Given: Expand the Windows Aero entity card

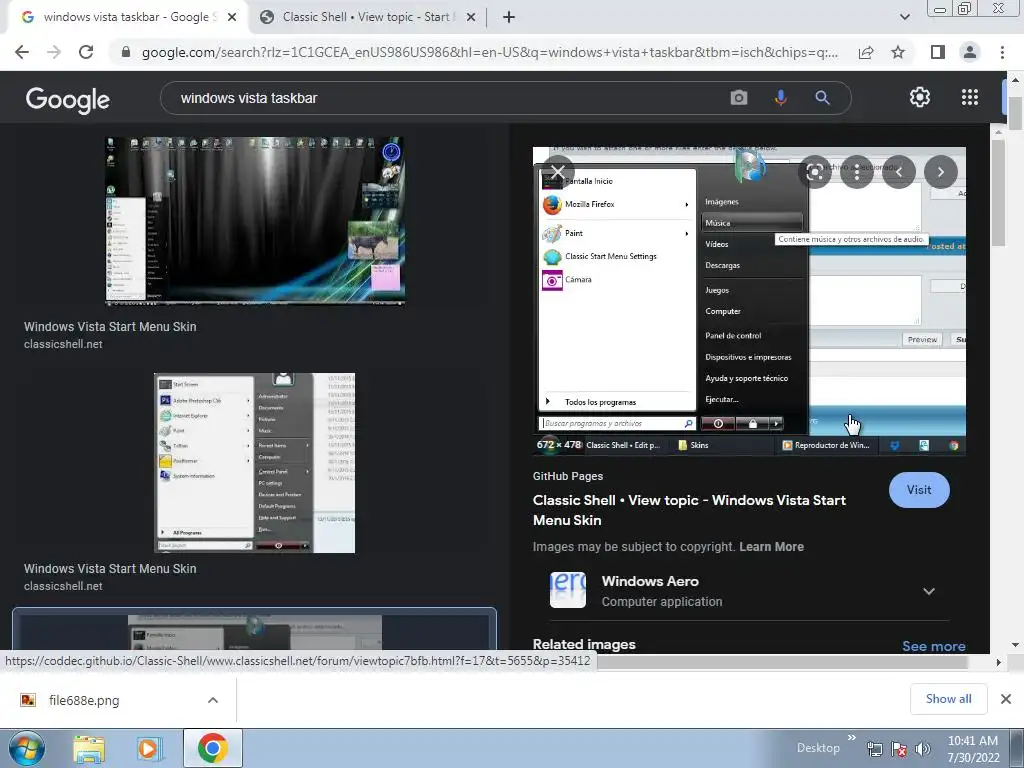Looking at the screenshot, I should point(929,592).
